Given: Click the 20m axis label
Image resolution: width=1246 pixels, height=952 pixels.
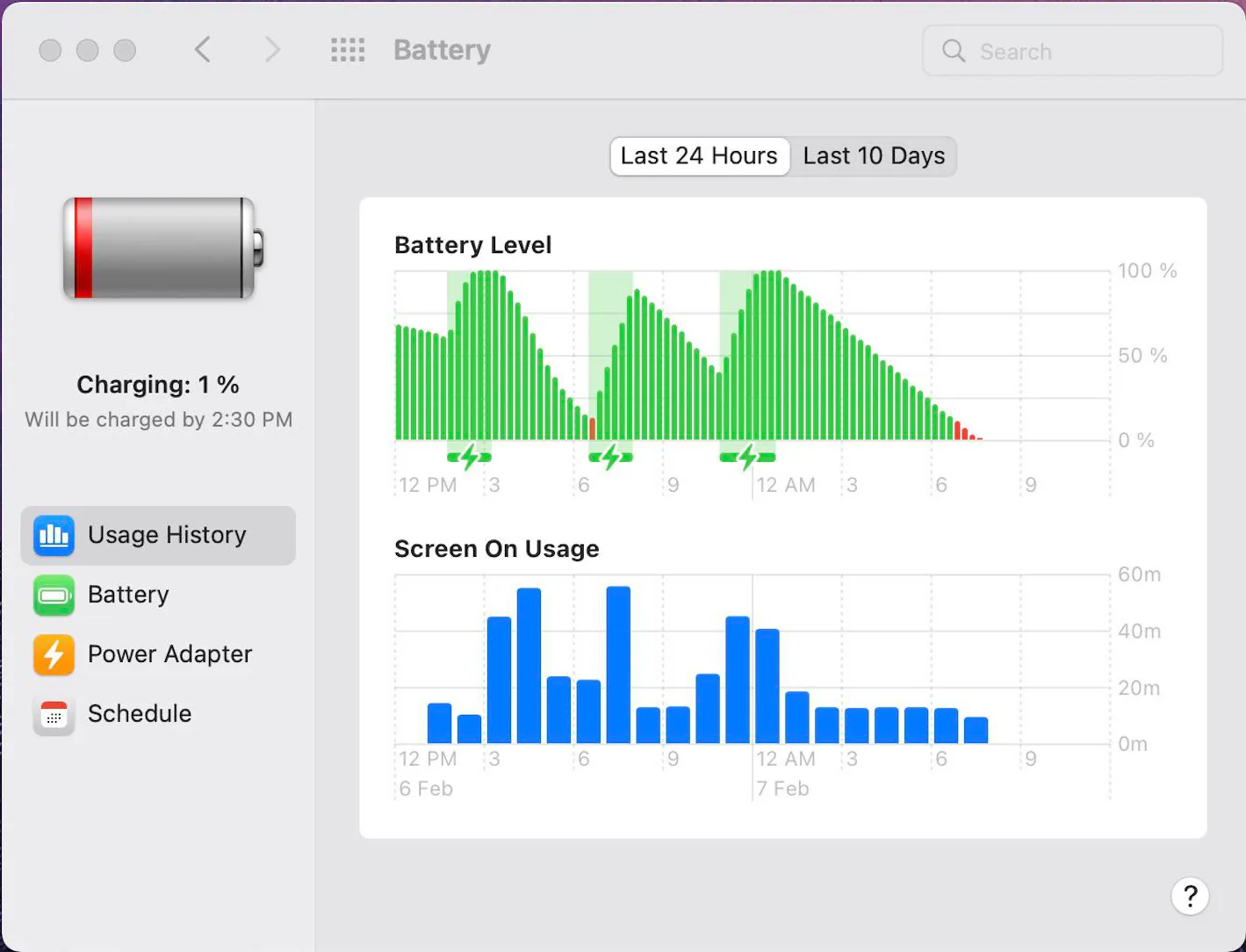Looking at the screenshot, I should [x=1139, y=688].
